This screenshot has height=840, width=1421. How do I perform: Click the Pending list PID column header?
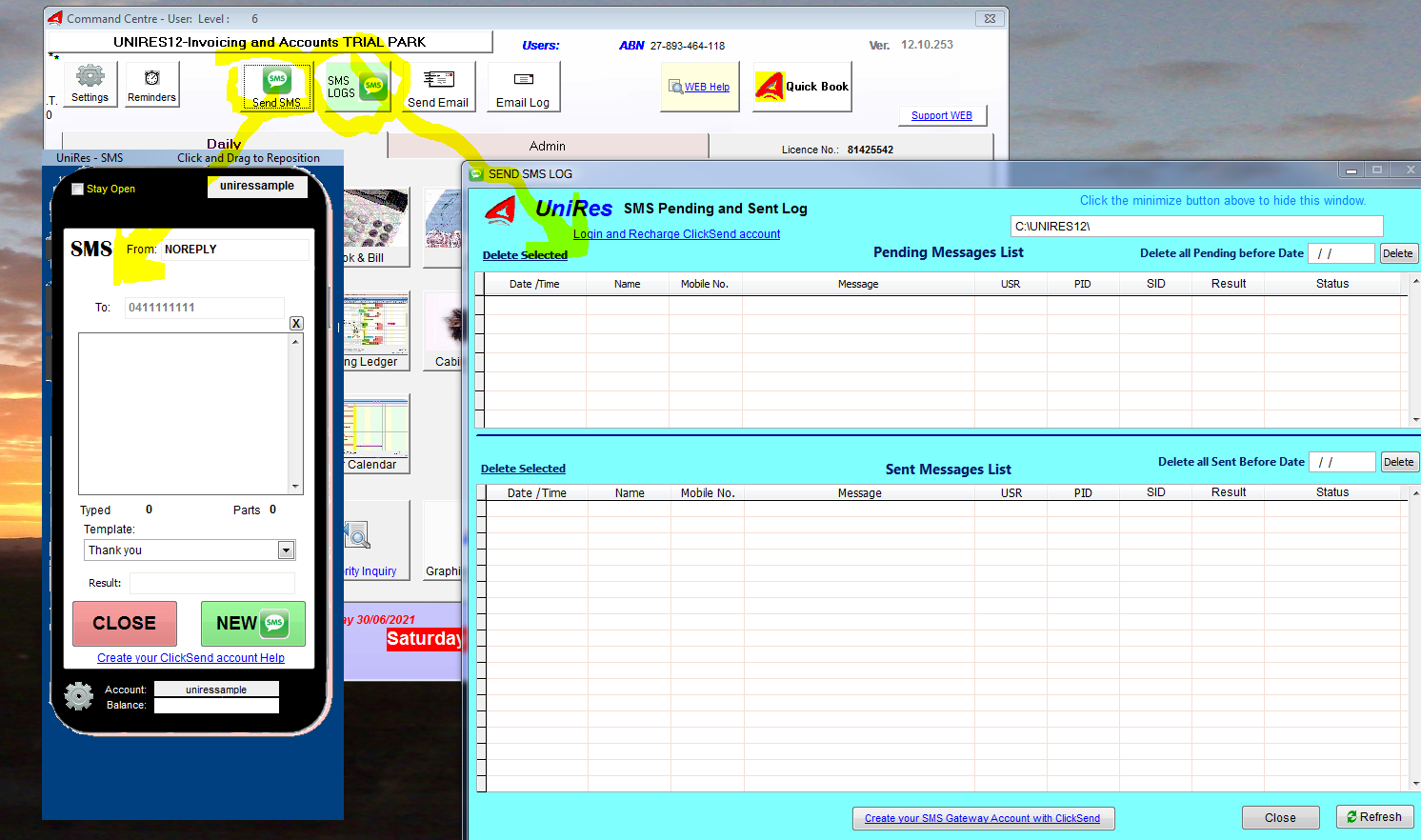coord(1083,284)
